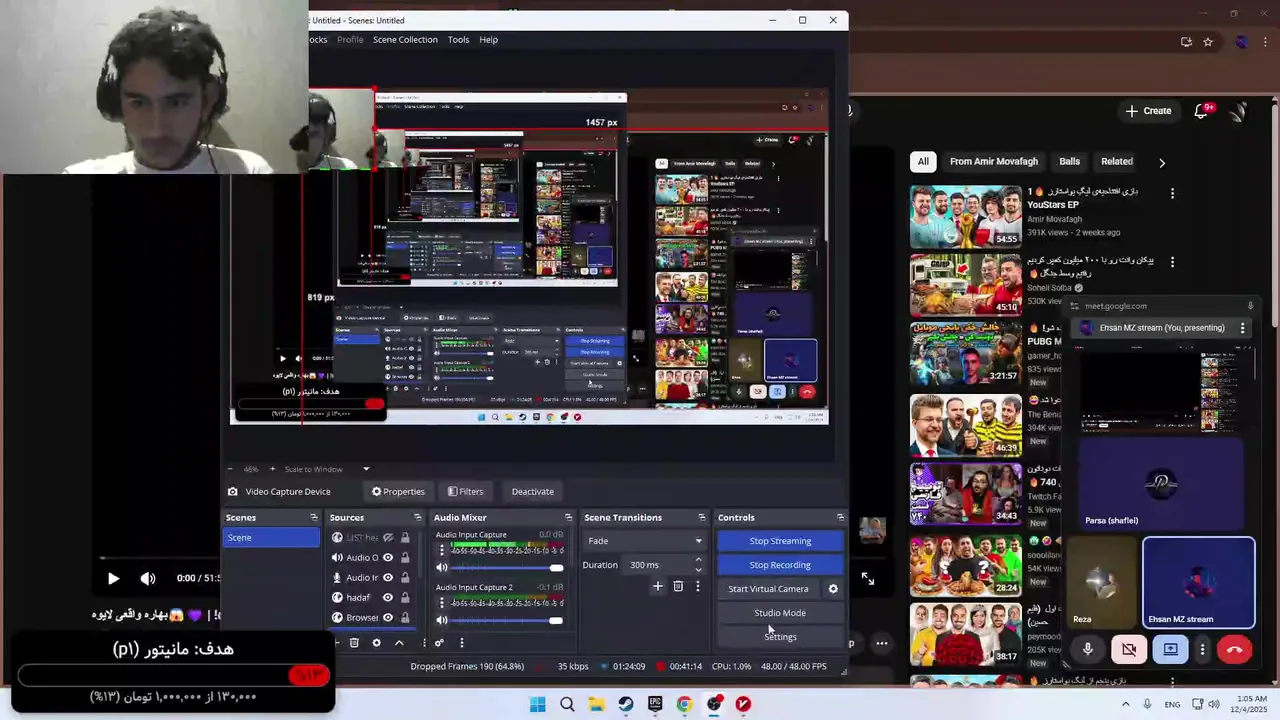
Task: Adjust Audio Input Capture volume slider
Action: [509, 567]
